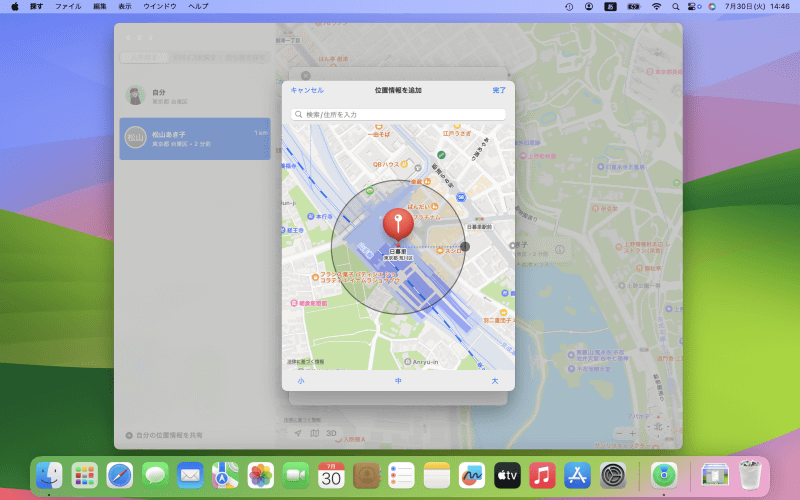Select 自分 in the people list
Screen dimensions: 800x500
coord(195,95)
